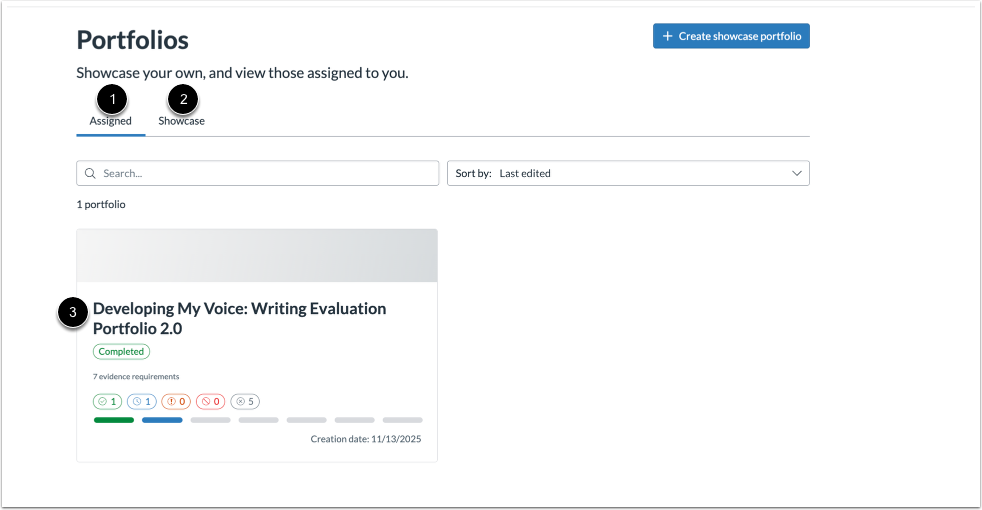
Task: Click the chevron arrow of Sort by
Action: (x=797, y=173)
